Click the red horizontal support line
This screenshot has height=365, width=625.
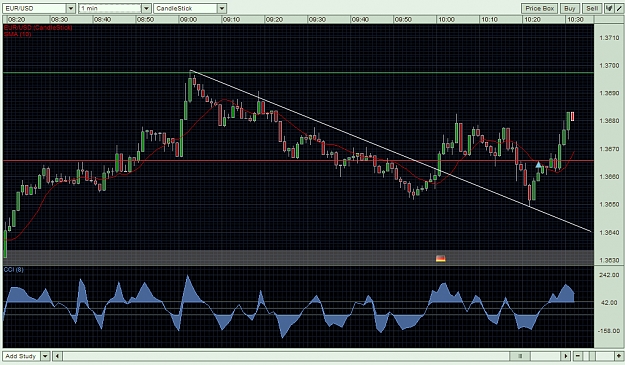pos(298,161)
